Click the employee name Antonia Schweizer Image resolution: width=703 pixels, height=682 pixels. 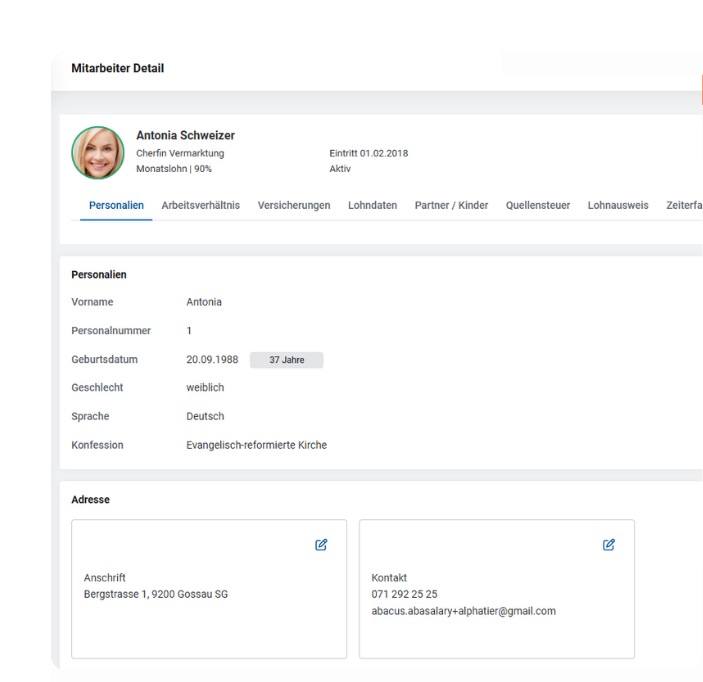point(186,135)
